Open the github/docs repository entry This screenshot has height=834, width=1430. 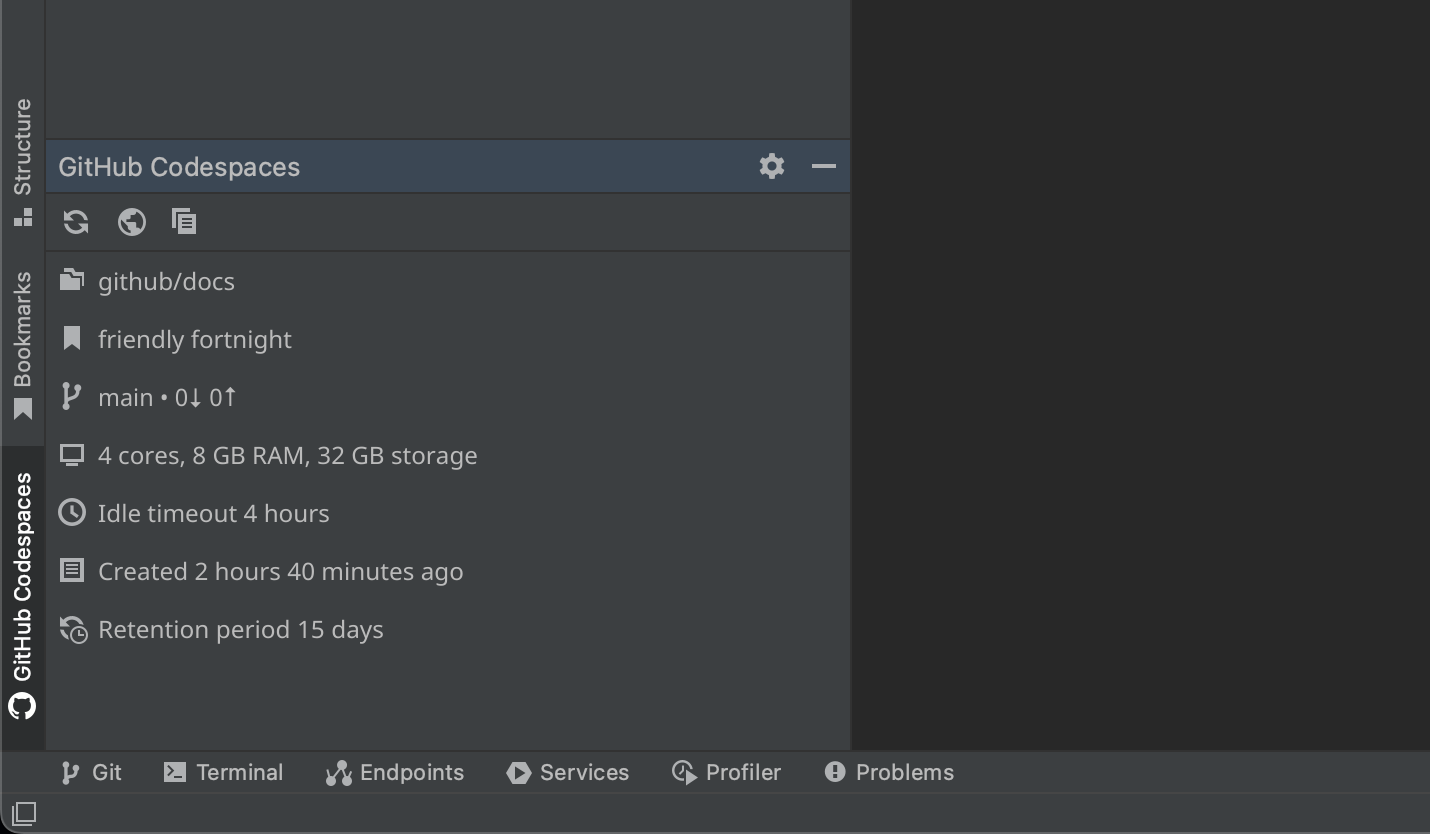click(166, 281)
